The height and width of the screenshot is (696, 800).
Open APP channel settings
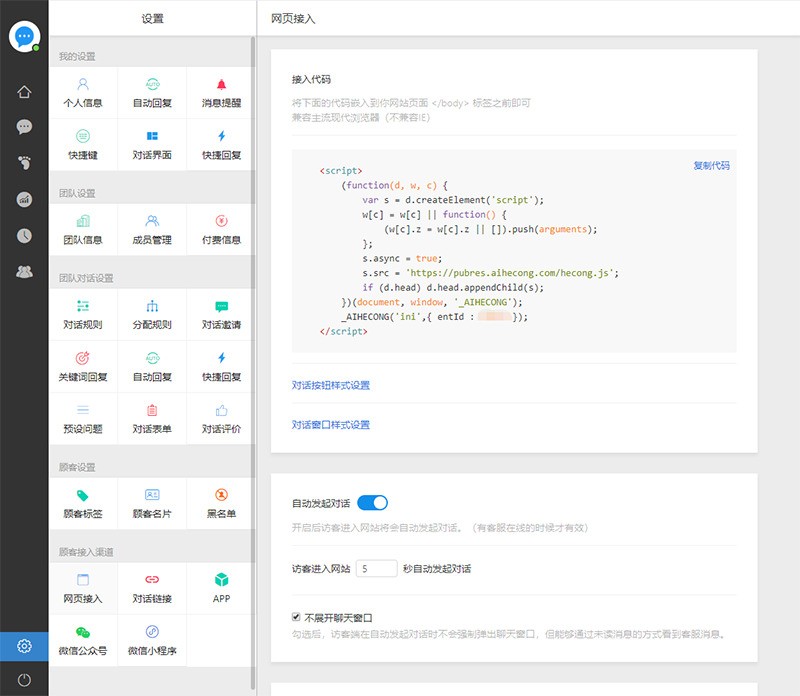(x=221, y=588)
